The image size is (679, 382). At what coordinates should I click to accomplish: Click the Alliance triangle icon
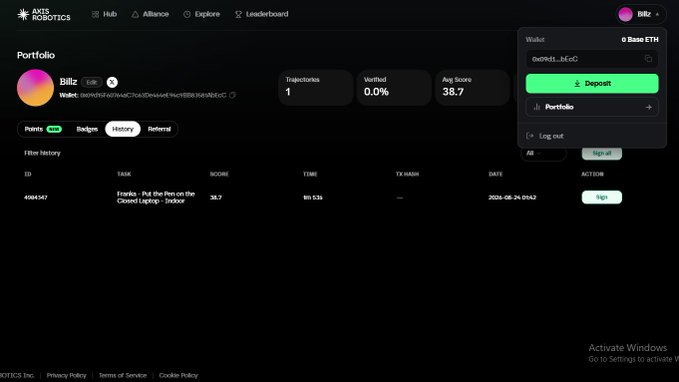point(135,14)
